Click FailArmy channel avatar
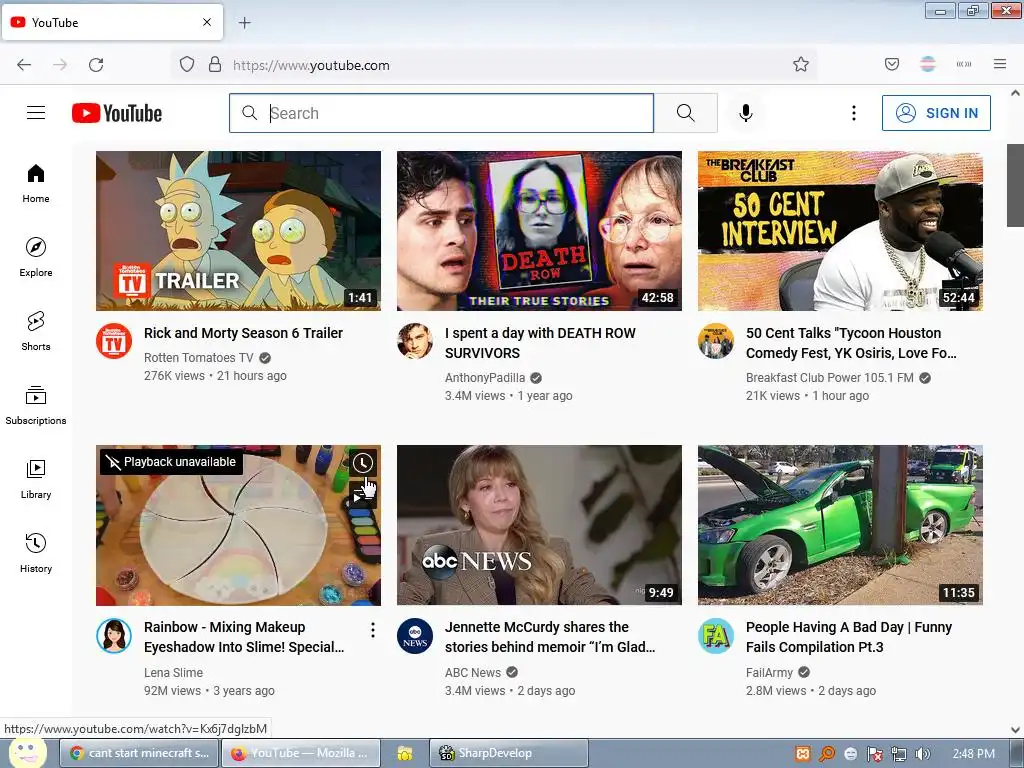The image size is (1024, 768). tap(716, 636)
